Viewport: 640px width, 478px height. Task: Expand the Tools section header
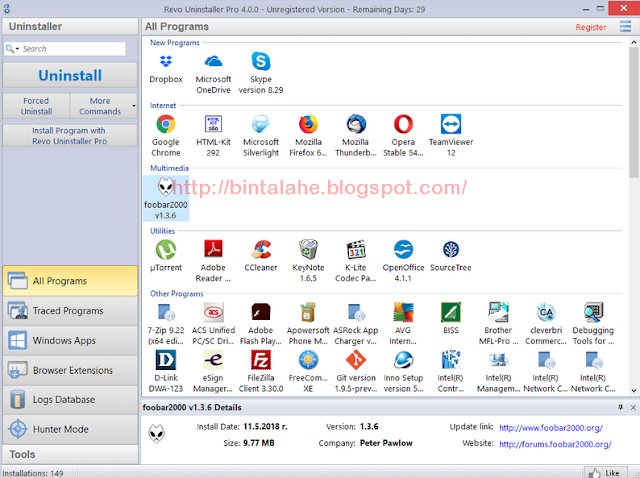70,454
